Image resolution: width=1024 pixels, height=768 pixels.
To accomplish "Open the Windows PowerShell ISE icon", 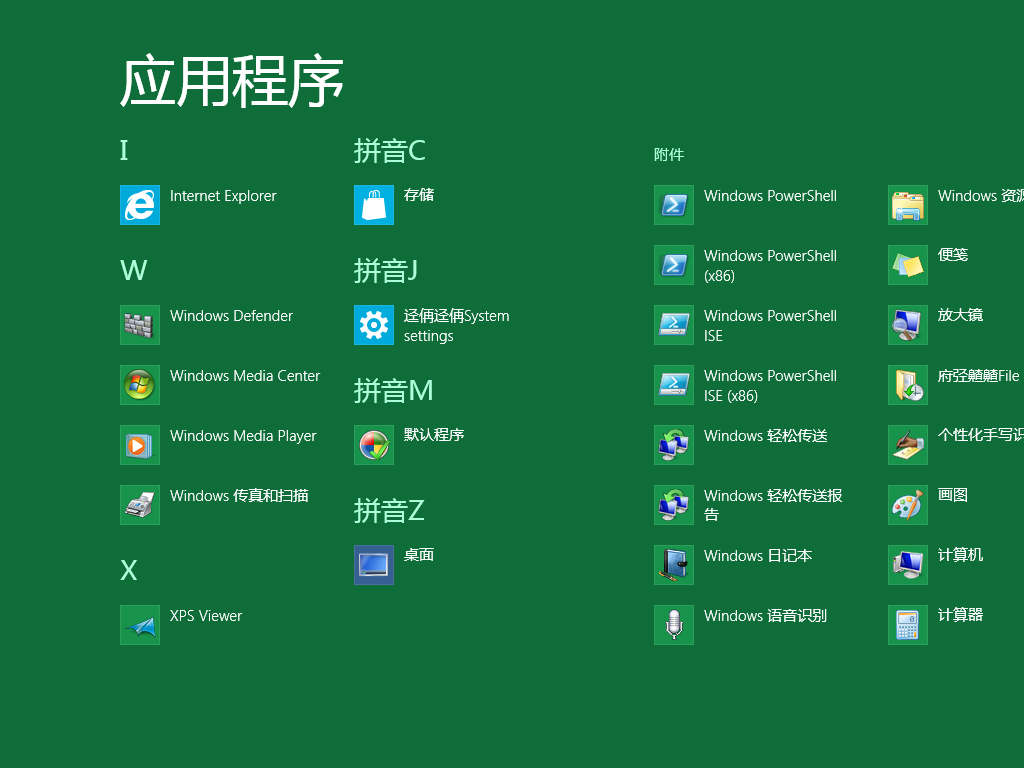I will 674,325.
